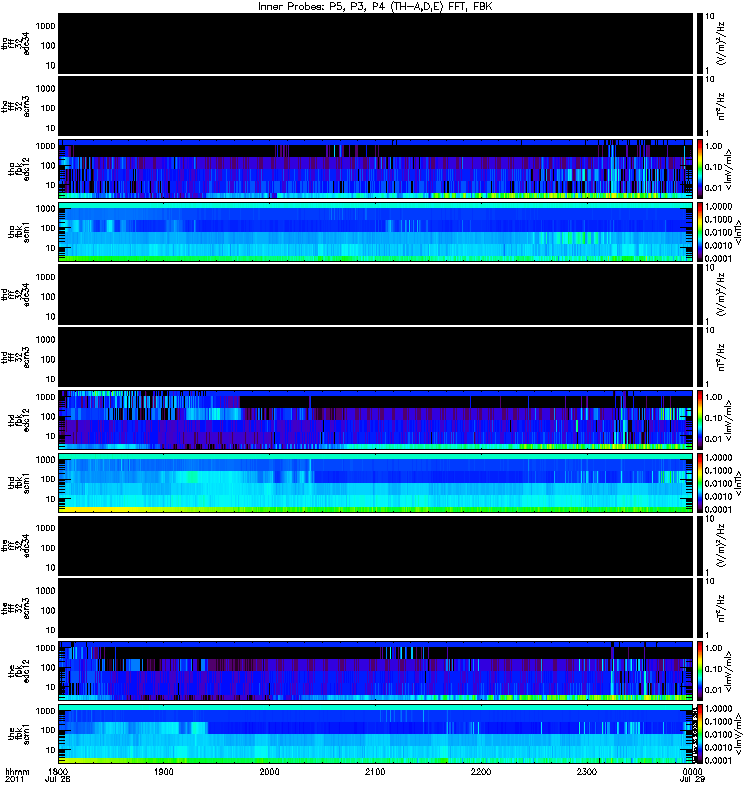The image size is (750, 800).
Task: Click the color bar beside tha fbk scm1
Action: point(699,232)
